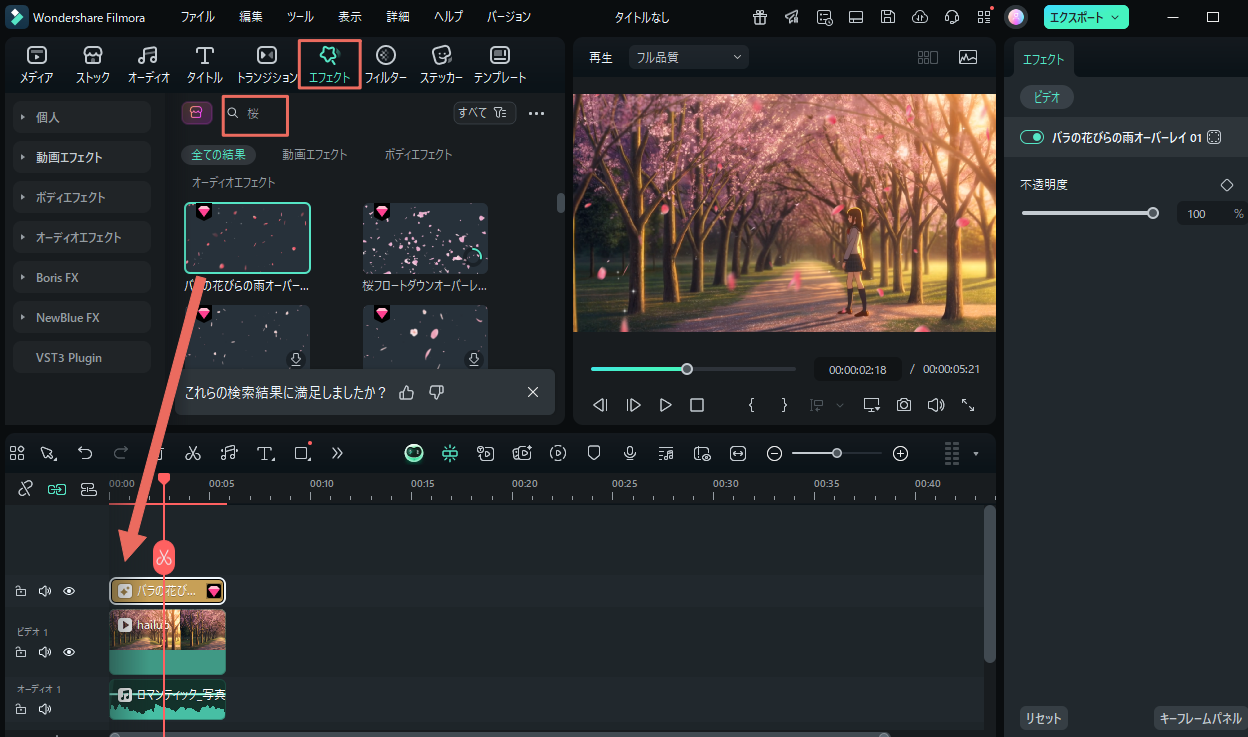The image size is (1248, 737).
Task: Mute the オーディオ 1 track speaker
Action: (x=45, y=709)
